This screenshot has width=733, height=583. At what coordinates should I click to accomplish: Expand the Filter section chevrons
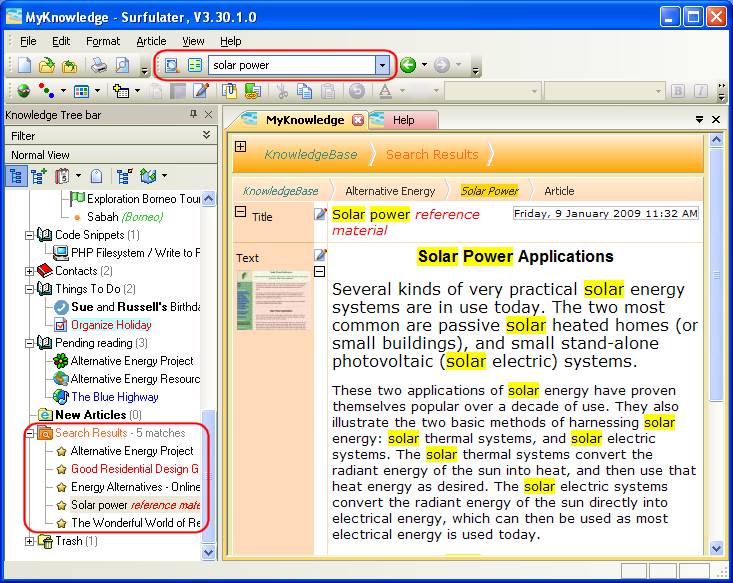[x=206, y=135]
